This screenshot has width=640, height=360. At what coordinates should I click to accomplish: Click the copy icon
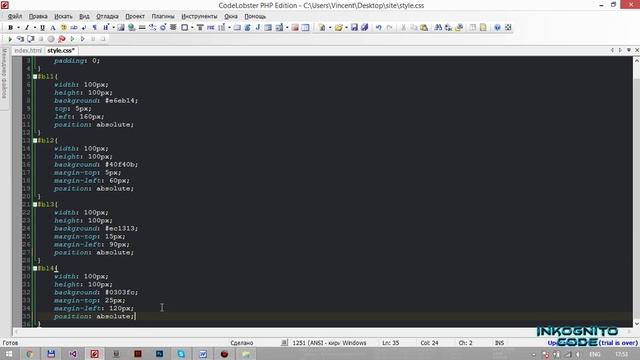click(x=413, y=28)
